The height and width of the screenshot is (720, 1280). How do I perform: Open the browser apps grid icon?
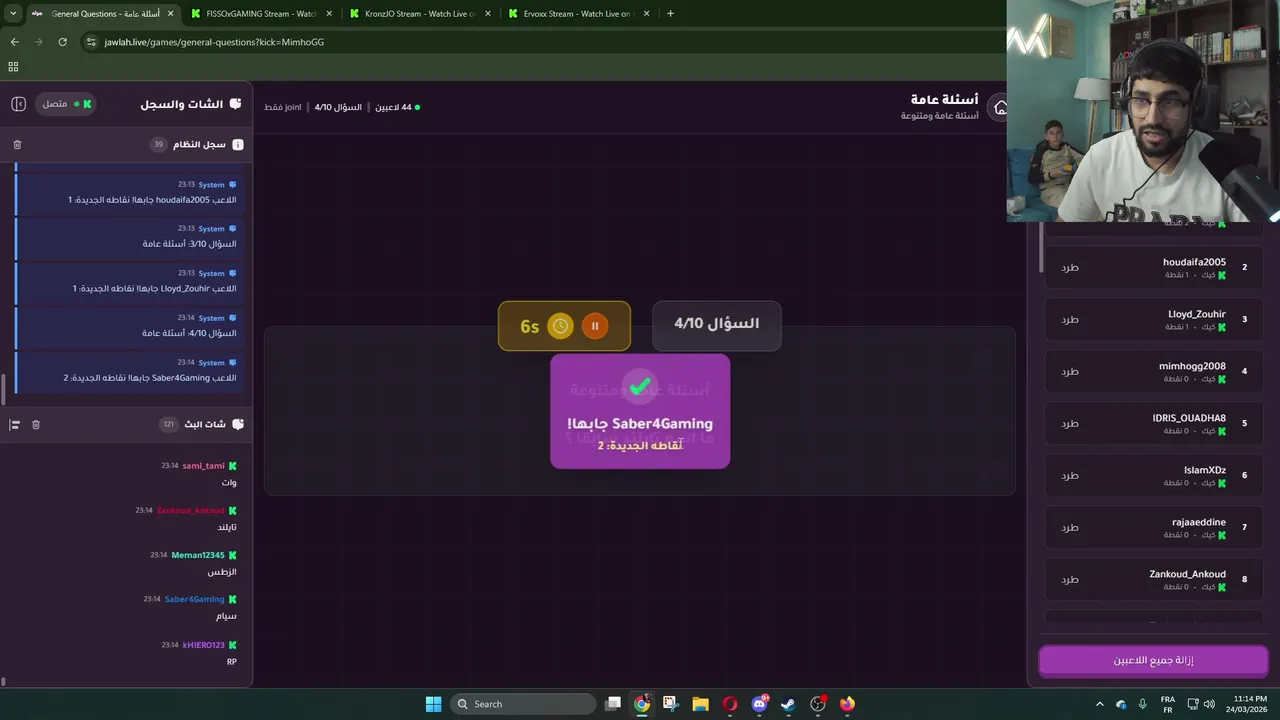coord(13,67)
